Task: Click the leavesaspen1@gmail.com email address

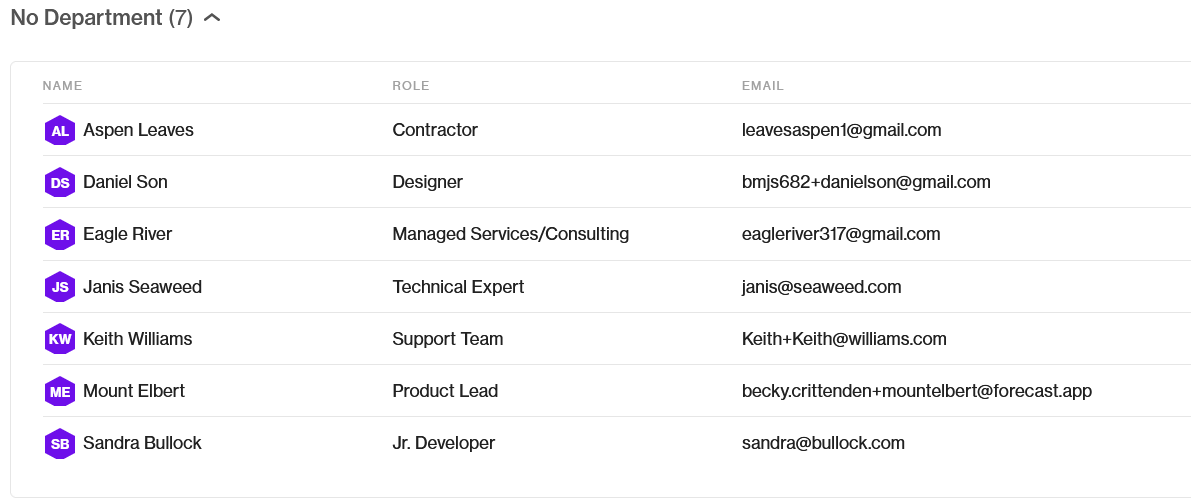Action: click(842, 130)
